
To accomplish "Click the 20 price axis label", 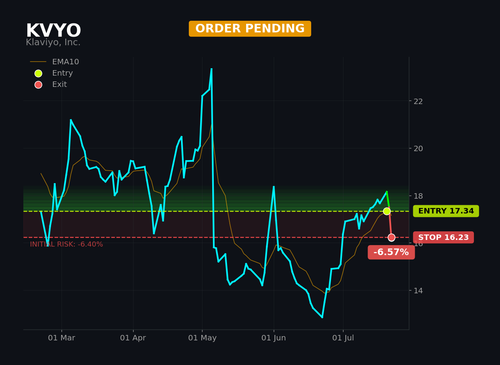I will click(418, 149).
